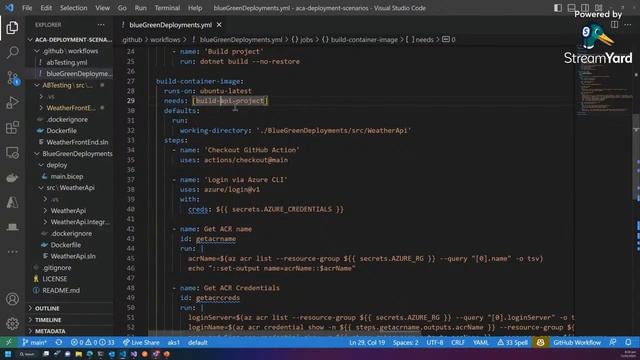Open the View menu

(102, 8)
